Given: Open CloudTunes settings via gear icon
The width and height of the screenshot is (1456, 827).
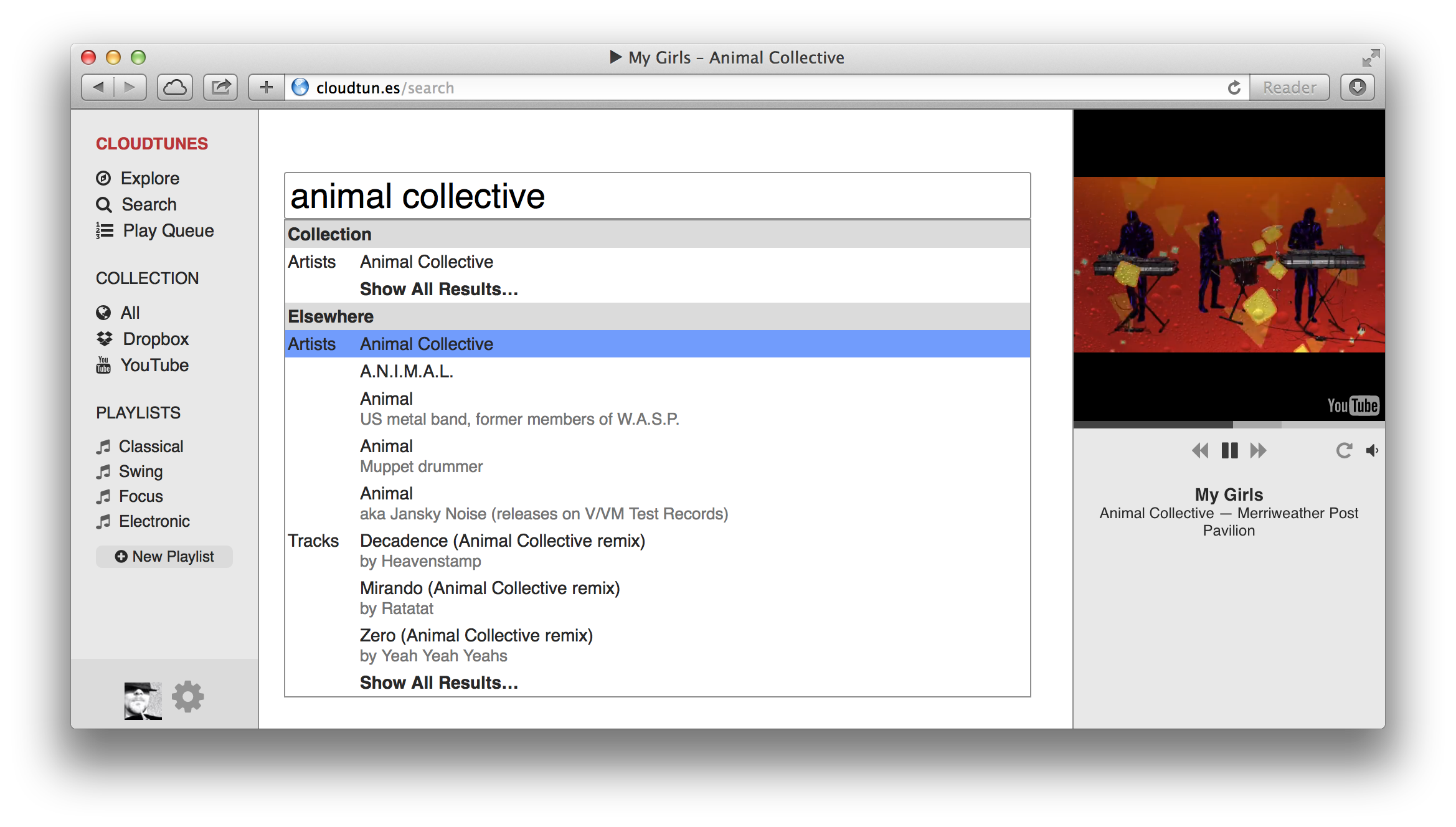Looking at the screenshot, I should (188, 697).
